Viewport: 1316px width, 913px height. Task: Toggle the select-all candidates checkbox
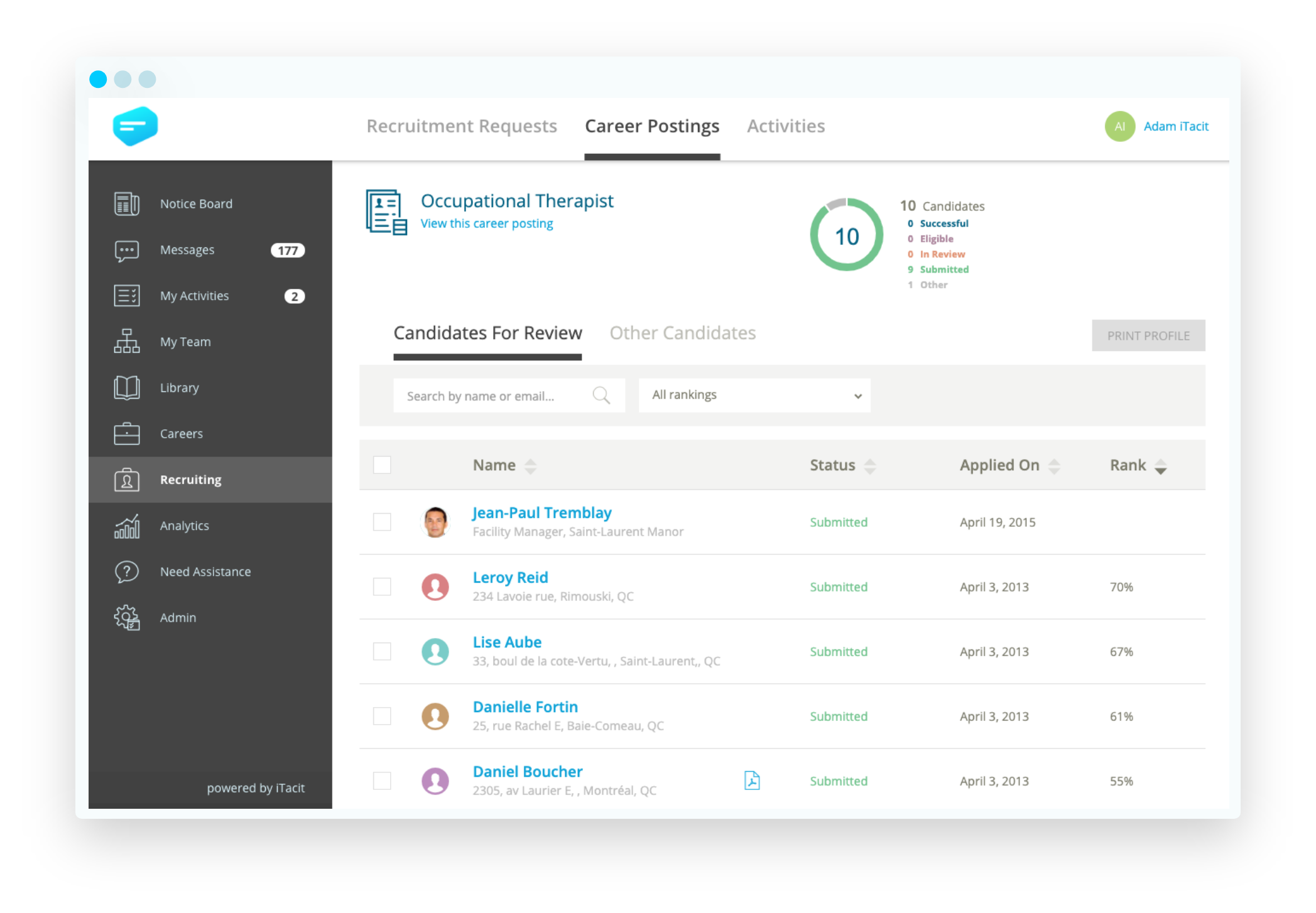(x=382, y=465)
